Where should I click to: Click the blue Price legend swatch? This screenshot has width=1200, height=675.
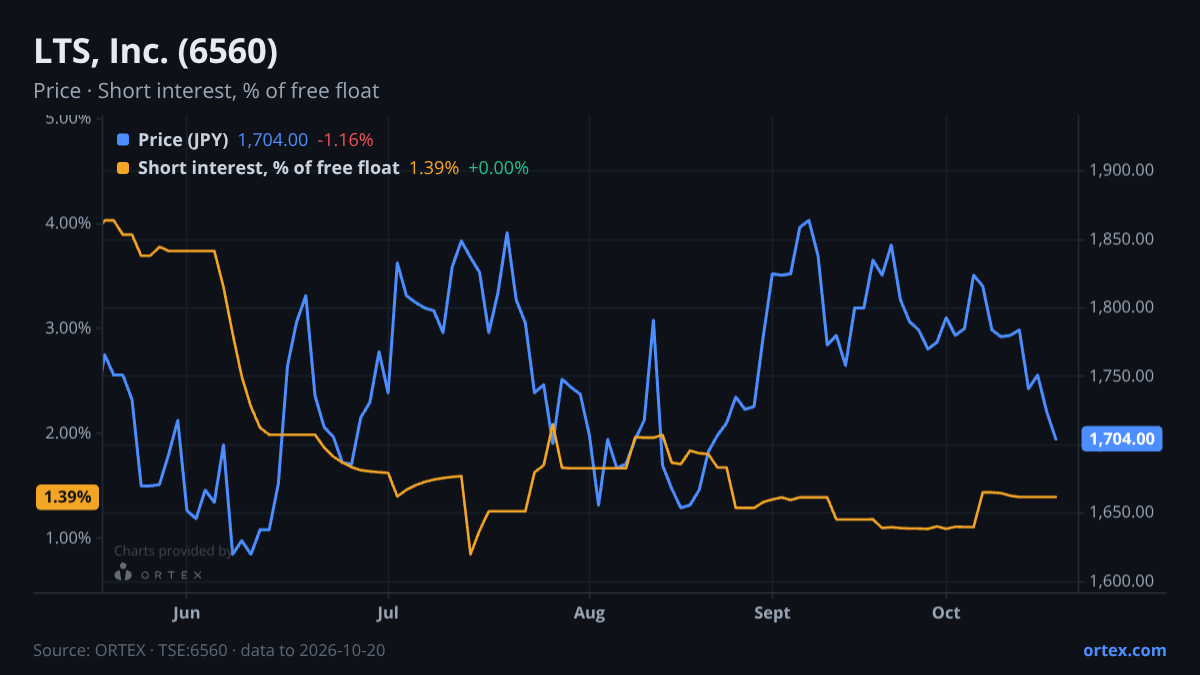(x=124, y=140)
